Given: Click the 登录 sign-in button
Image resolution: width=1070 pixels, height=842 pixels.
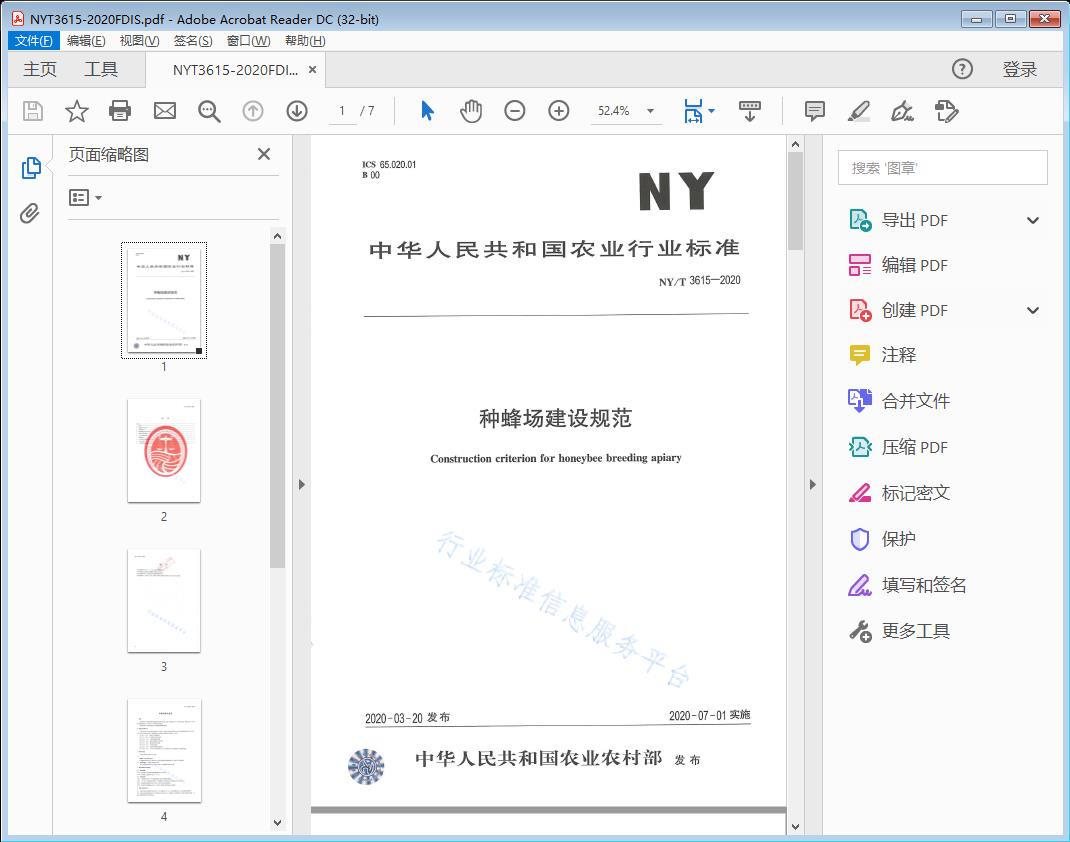Looking at the screenshot, I should click(1019, 69).
